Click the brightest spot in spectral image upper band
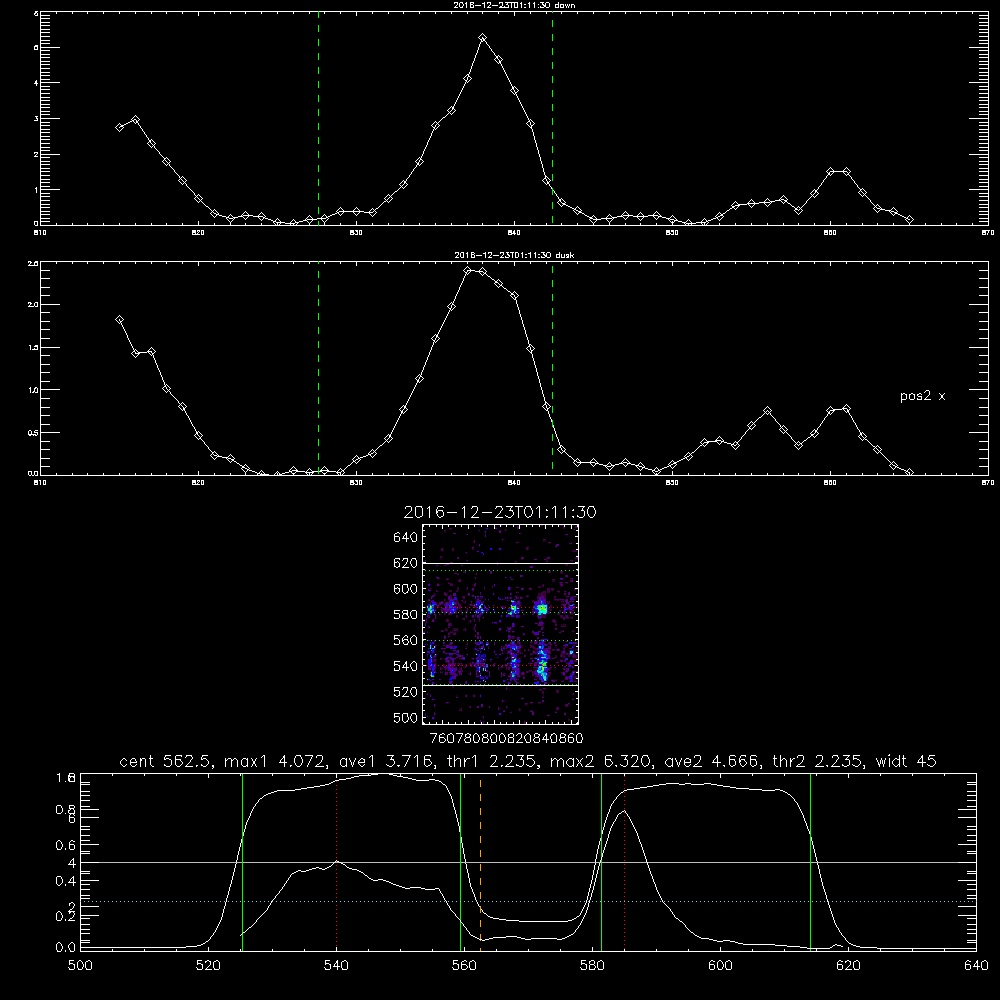The width and height of the screenshot is (1000, 1000). pyautogui.click(x=542, y=610)
